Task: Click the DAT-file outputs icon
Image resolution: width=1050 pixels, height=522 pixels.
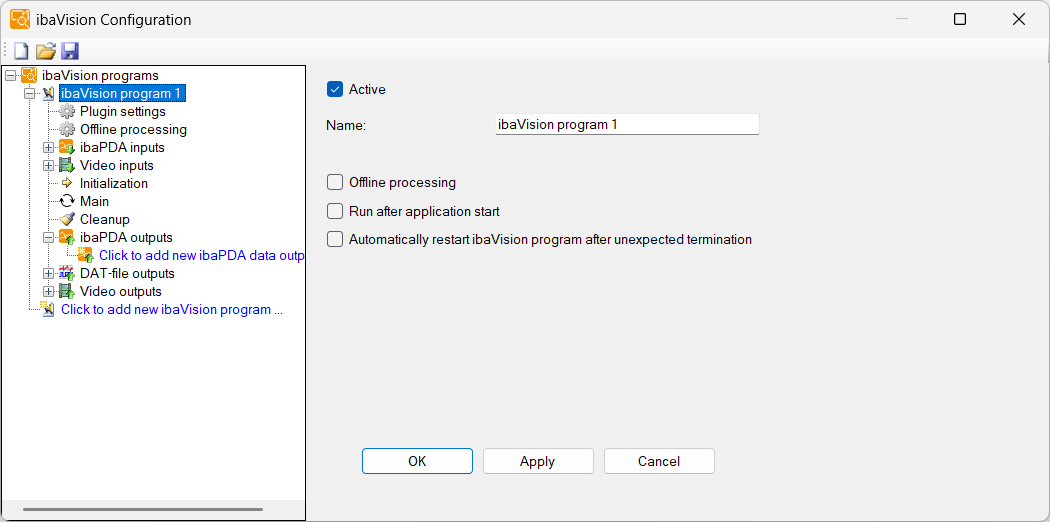Action: tap(67, 273)
